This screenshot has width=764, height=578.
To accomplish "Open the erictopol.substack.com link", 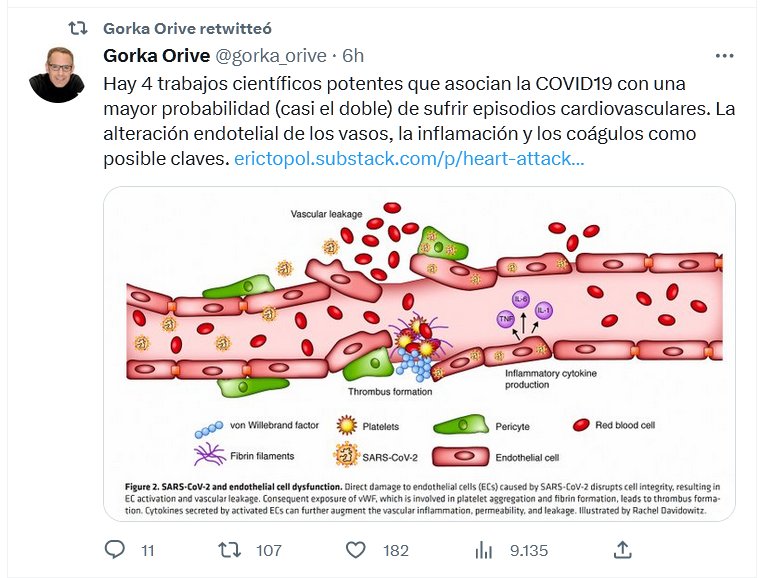I will tap(409, 158).
